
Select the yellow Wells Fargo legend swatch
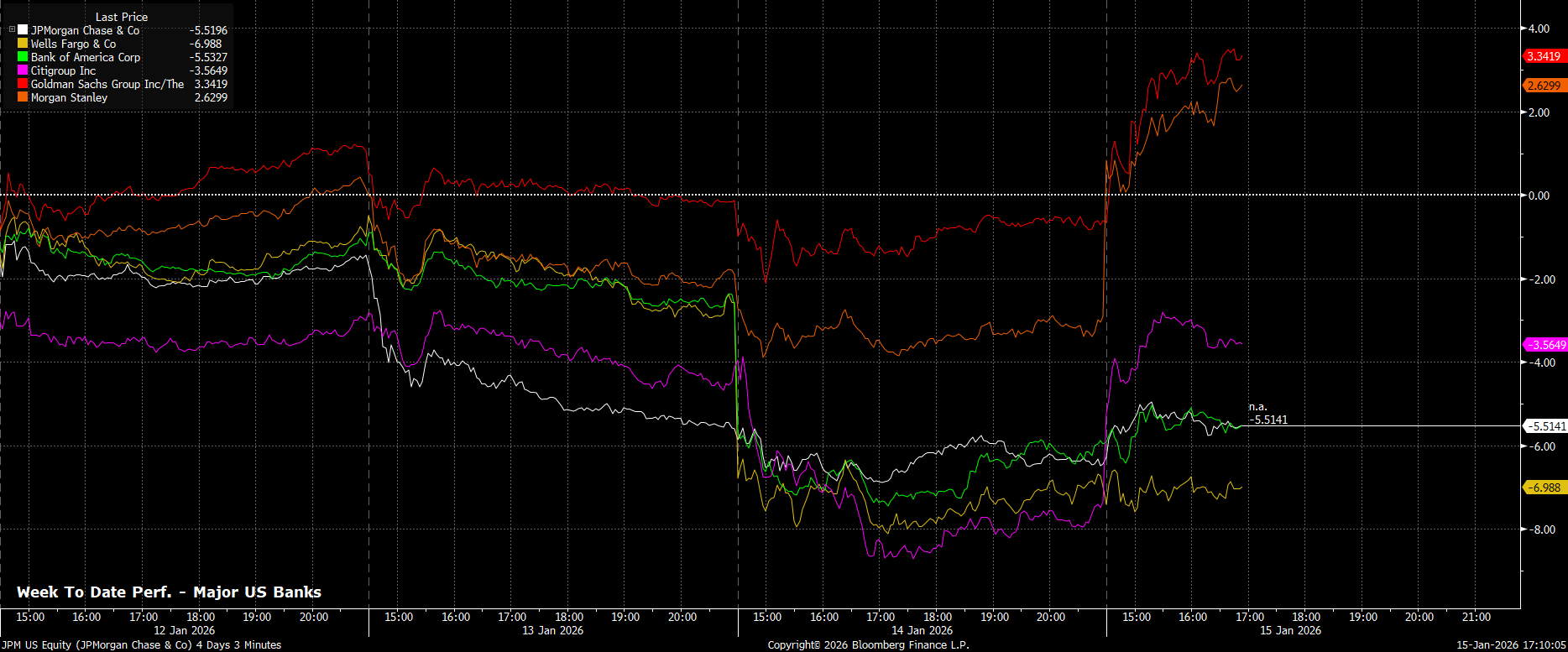point(23,44)
